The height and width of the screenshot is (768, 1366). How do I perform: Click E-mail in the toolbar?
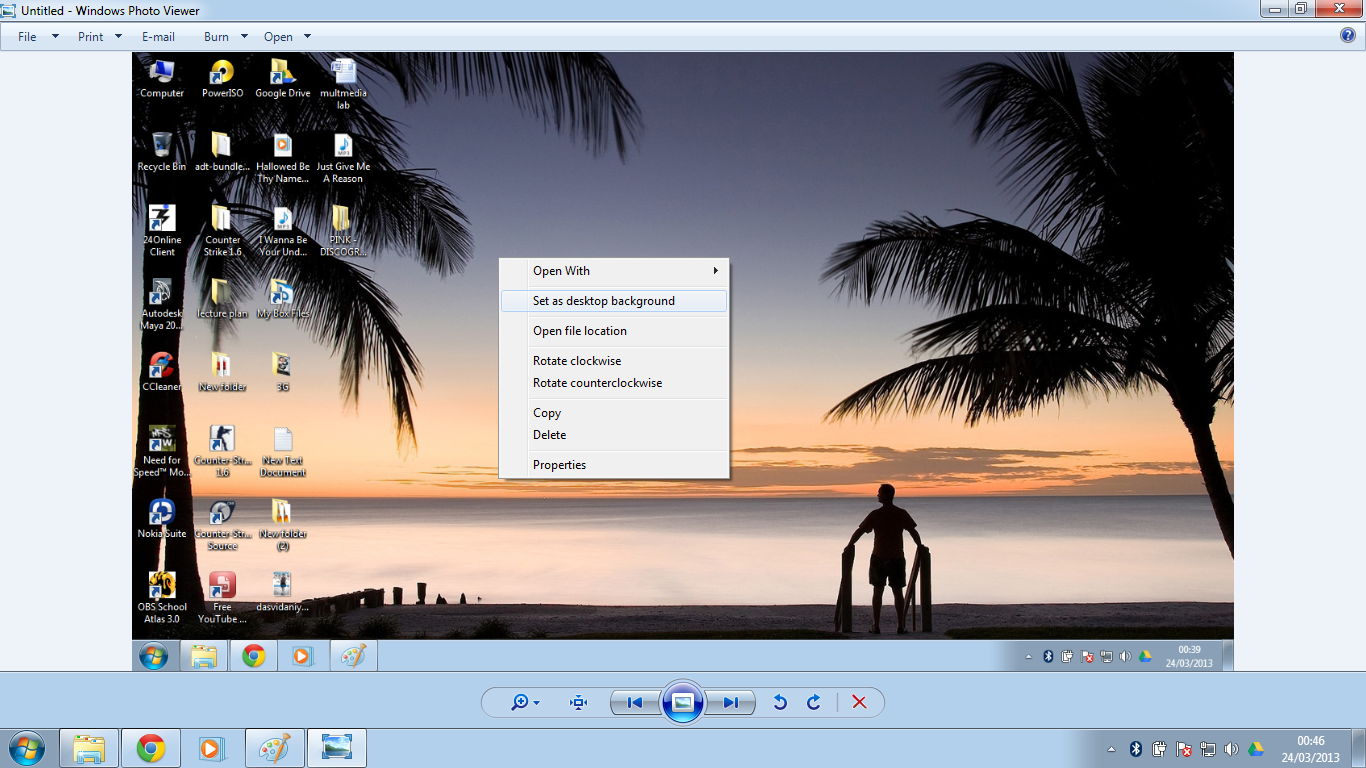(x=158, y=37)
